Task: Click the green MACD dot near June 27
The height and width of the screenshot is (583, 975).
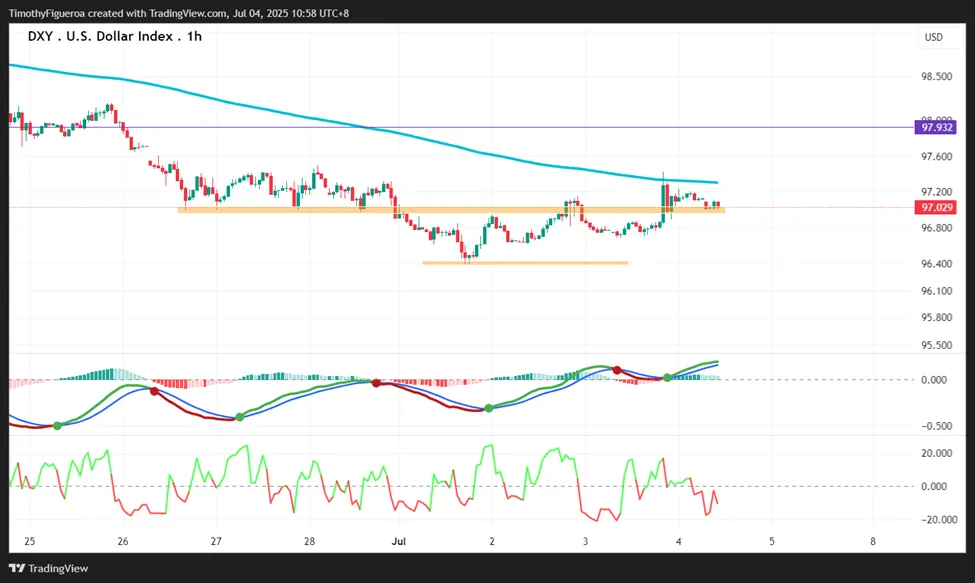Action: 240,416
